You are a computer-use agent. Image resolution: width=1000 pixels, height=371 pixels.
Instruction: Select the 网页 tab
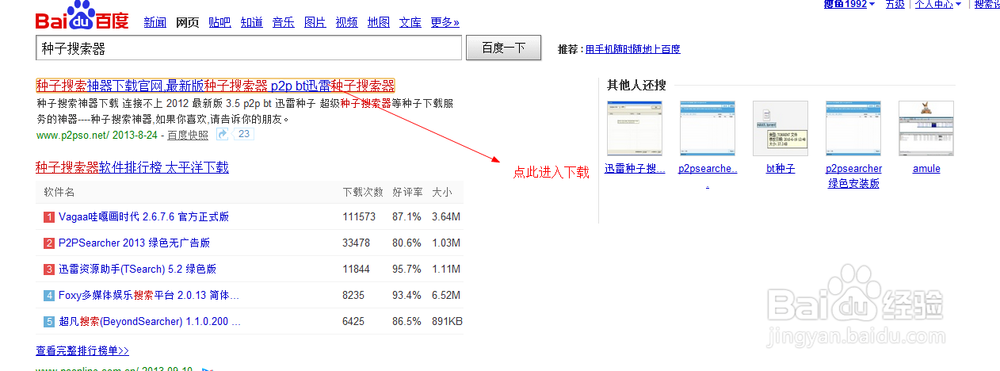(188, 22)
